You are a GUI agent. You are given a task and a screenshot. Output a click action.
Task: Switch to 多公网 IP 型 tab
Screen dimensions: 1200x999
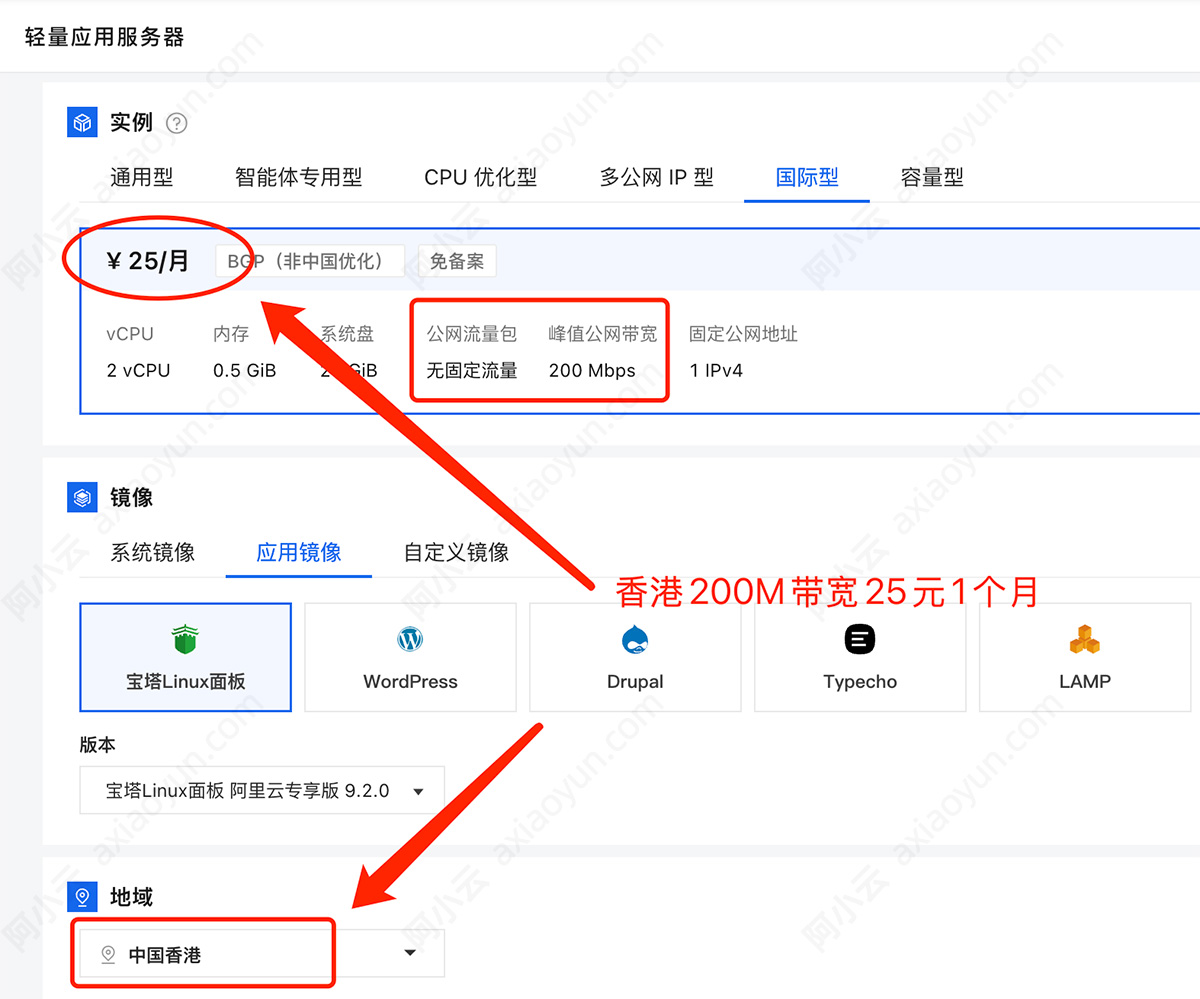[x=657, y=178]
